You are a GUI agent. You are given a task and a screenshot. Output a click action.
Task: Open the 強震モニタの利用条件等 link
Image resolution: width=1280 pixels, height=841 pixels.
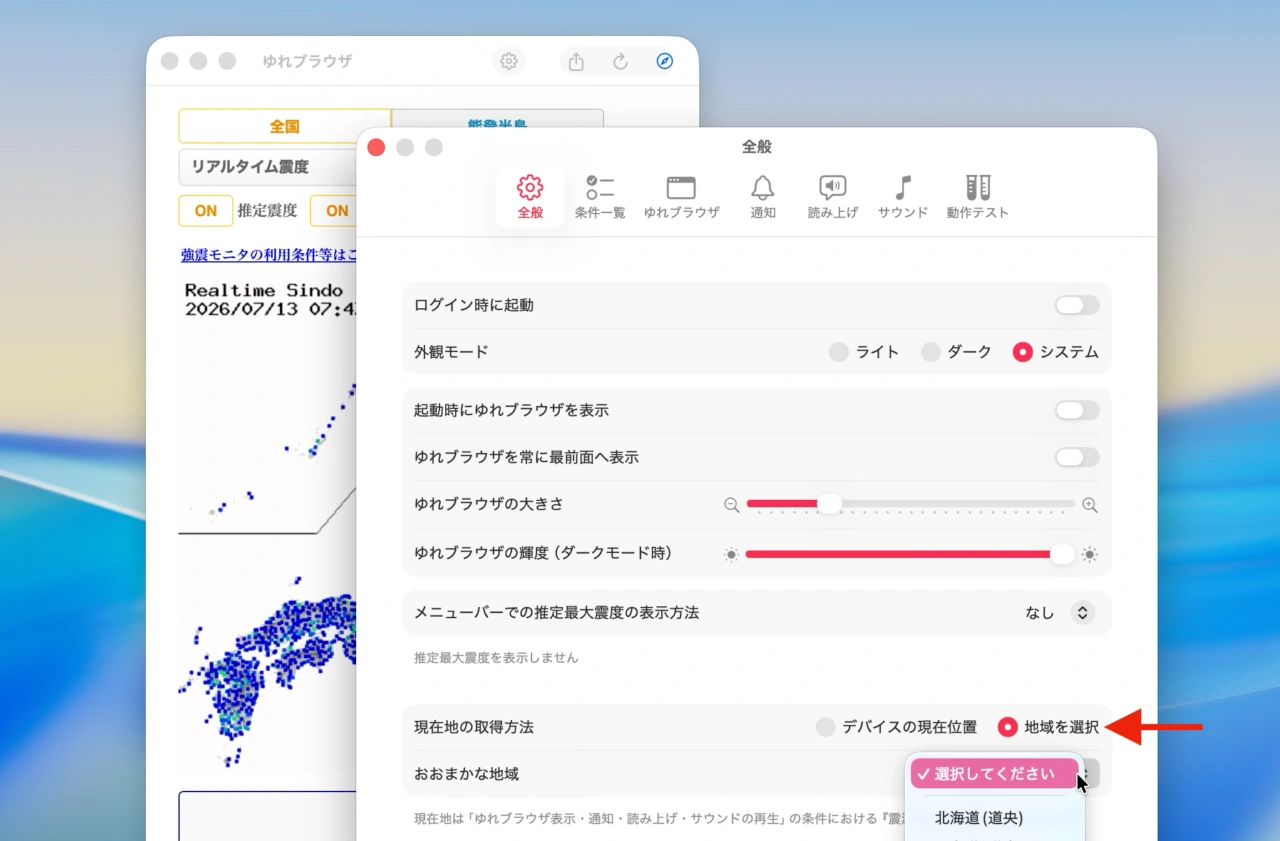pyautogui.click(x=268, y=255)
